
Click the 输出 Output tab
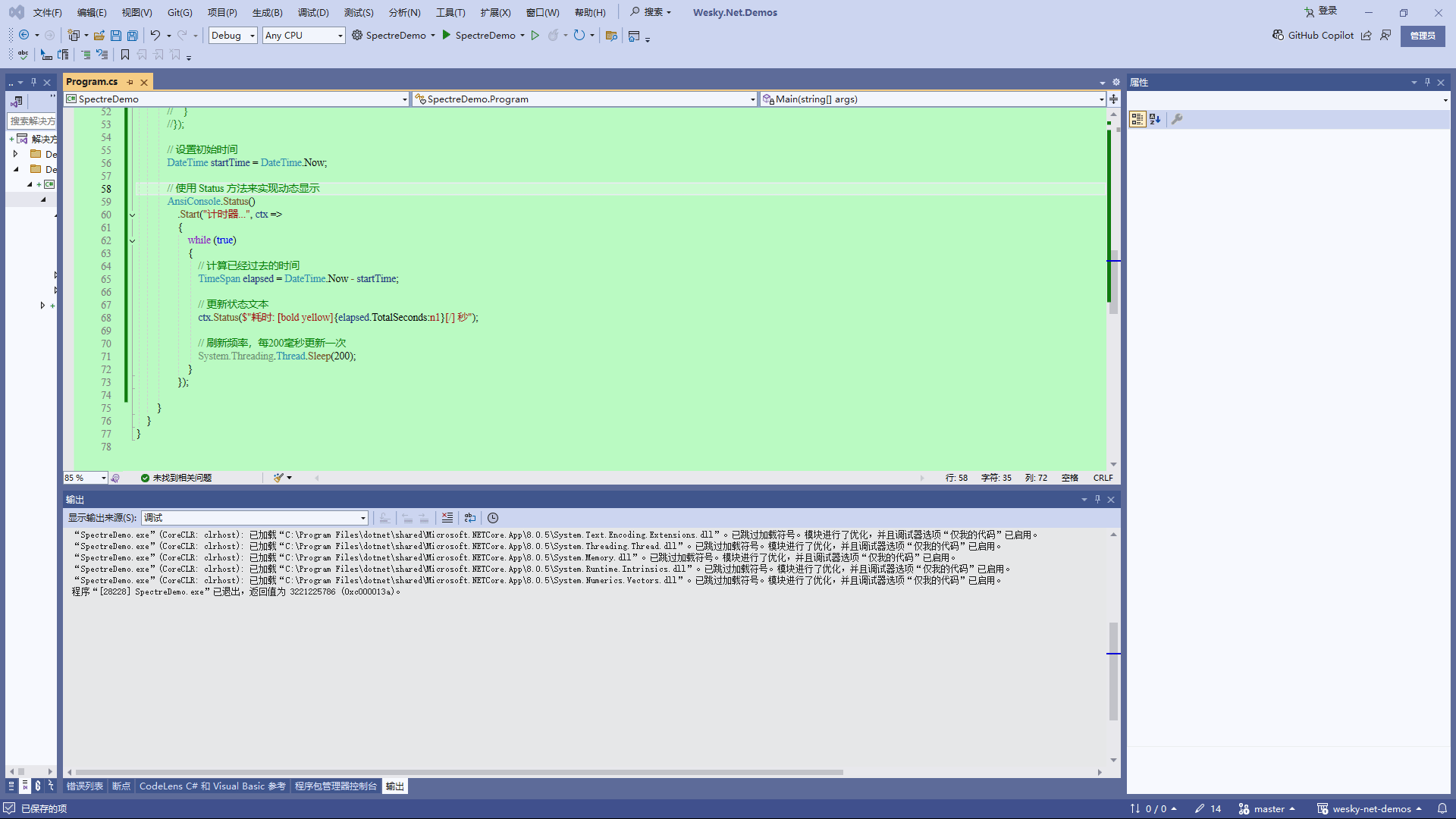tap(394, 786)
